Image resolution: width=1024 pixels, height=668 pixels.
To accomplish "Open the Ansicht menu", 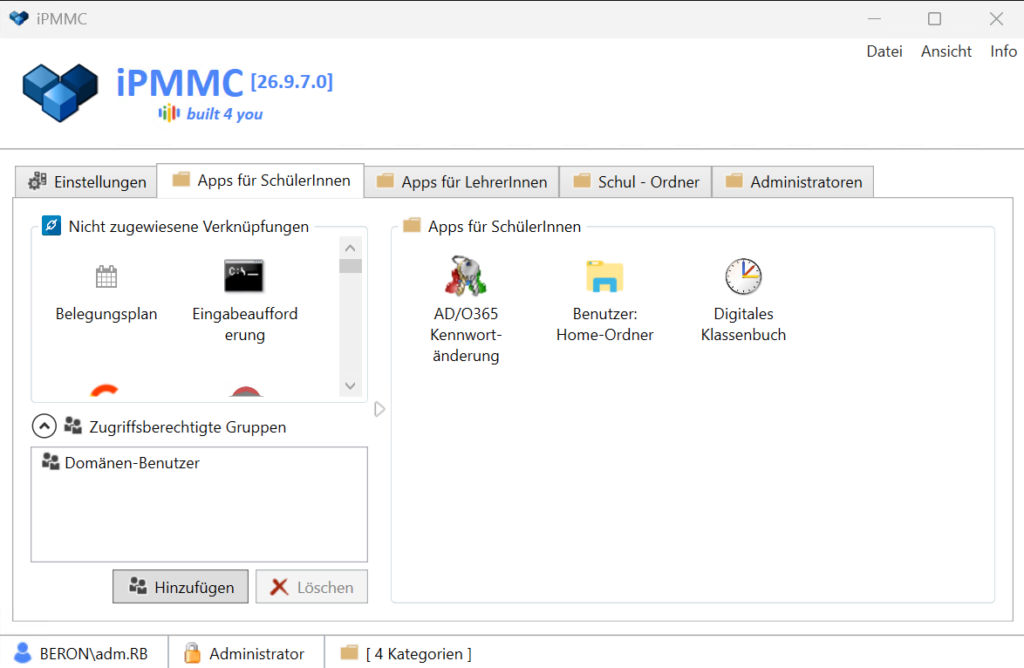I will [x=946, y=51].
